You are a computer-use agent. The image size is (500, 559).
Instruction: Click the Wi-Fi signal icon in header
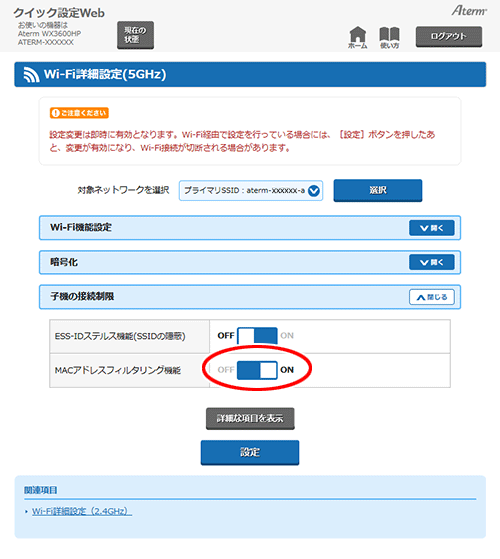pos(31,75)
